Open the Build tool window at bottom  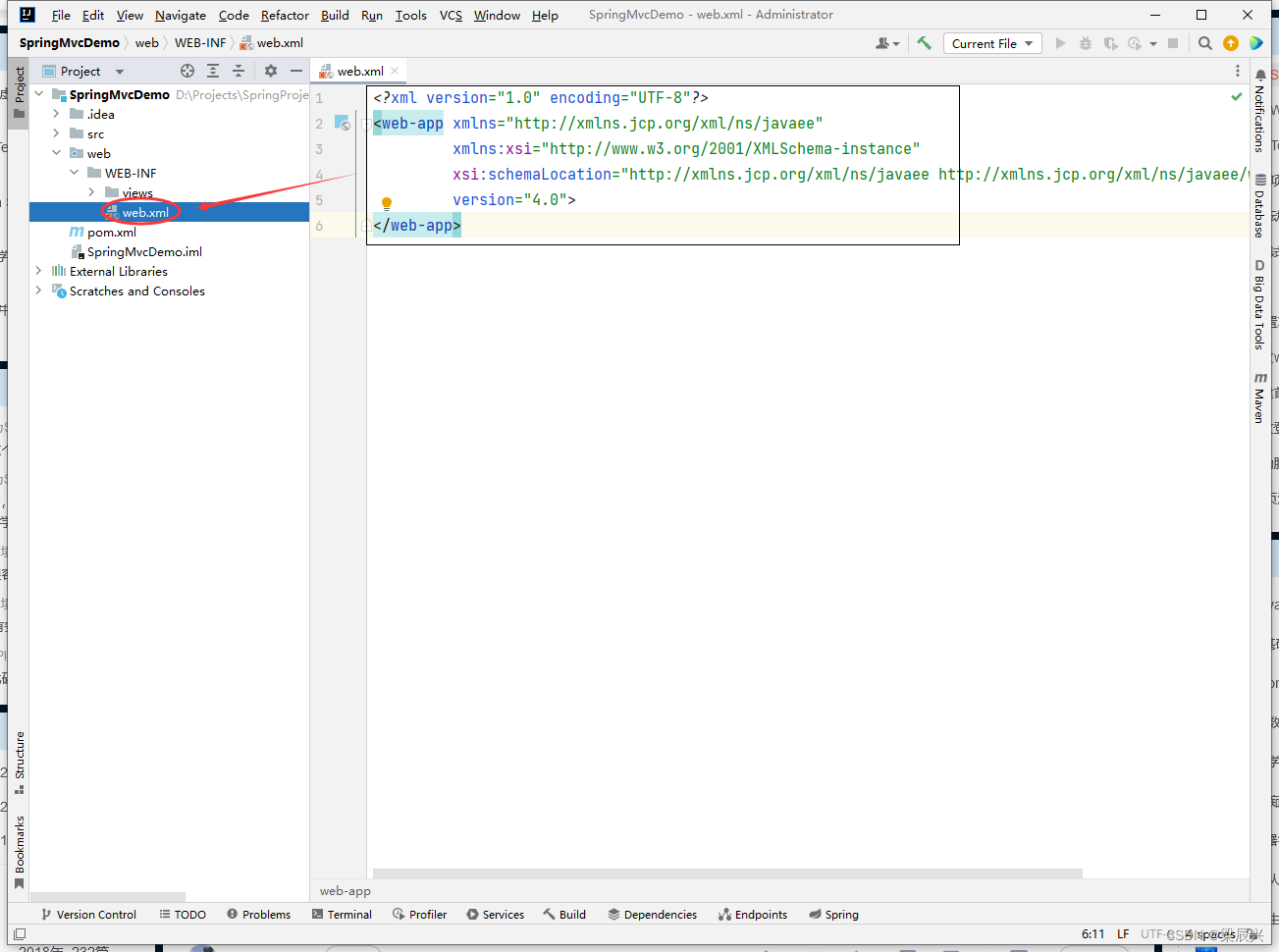pos(564,914)
